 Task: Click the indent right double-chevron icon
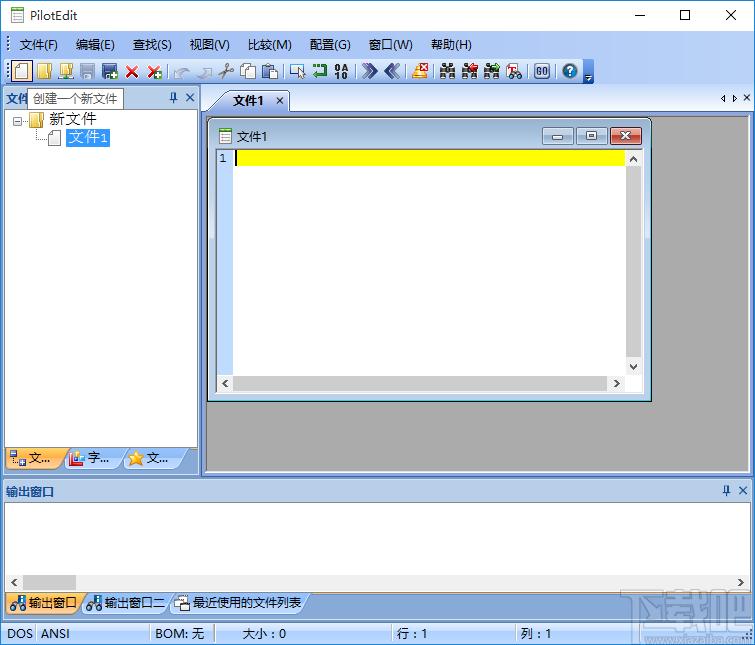pyautogui.click(x=369, y=71)
